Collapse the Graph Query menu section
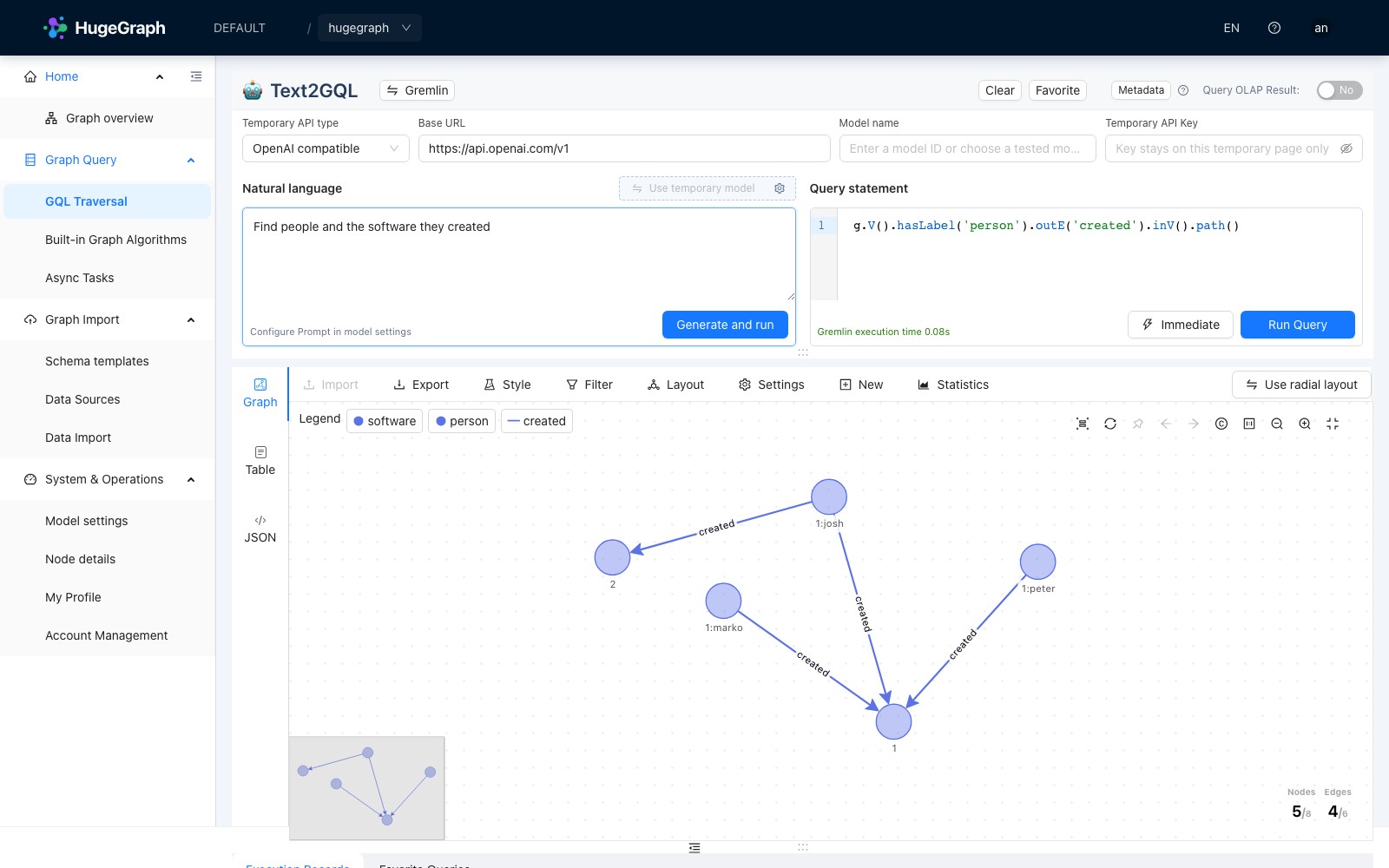The image size is (1389, 868). click(x=191, y=160)
